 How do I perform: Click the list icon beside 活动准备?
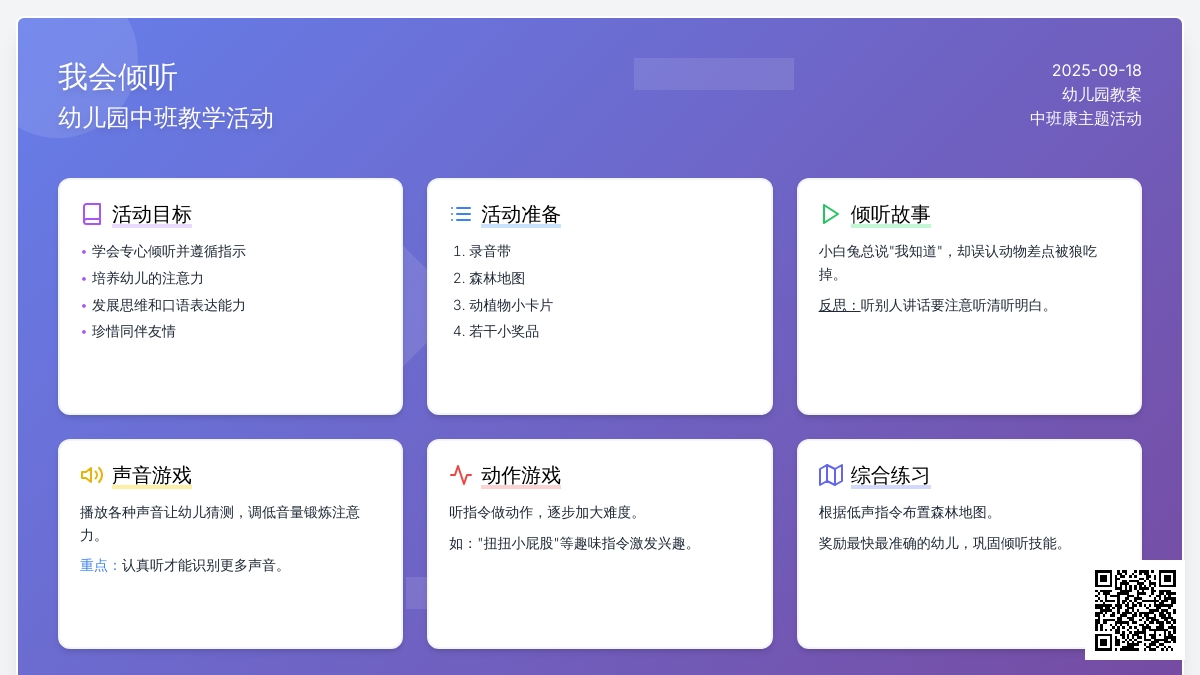(461, 214)
